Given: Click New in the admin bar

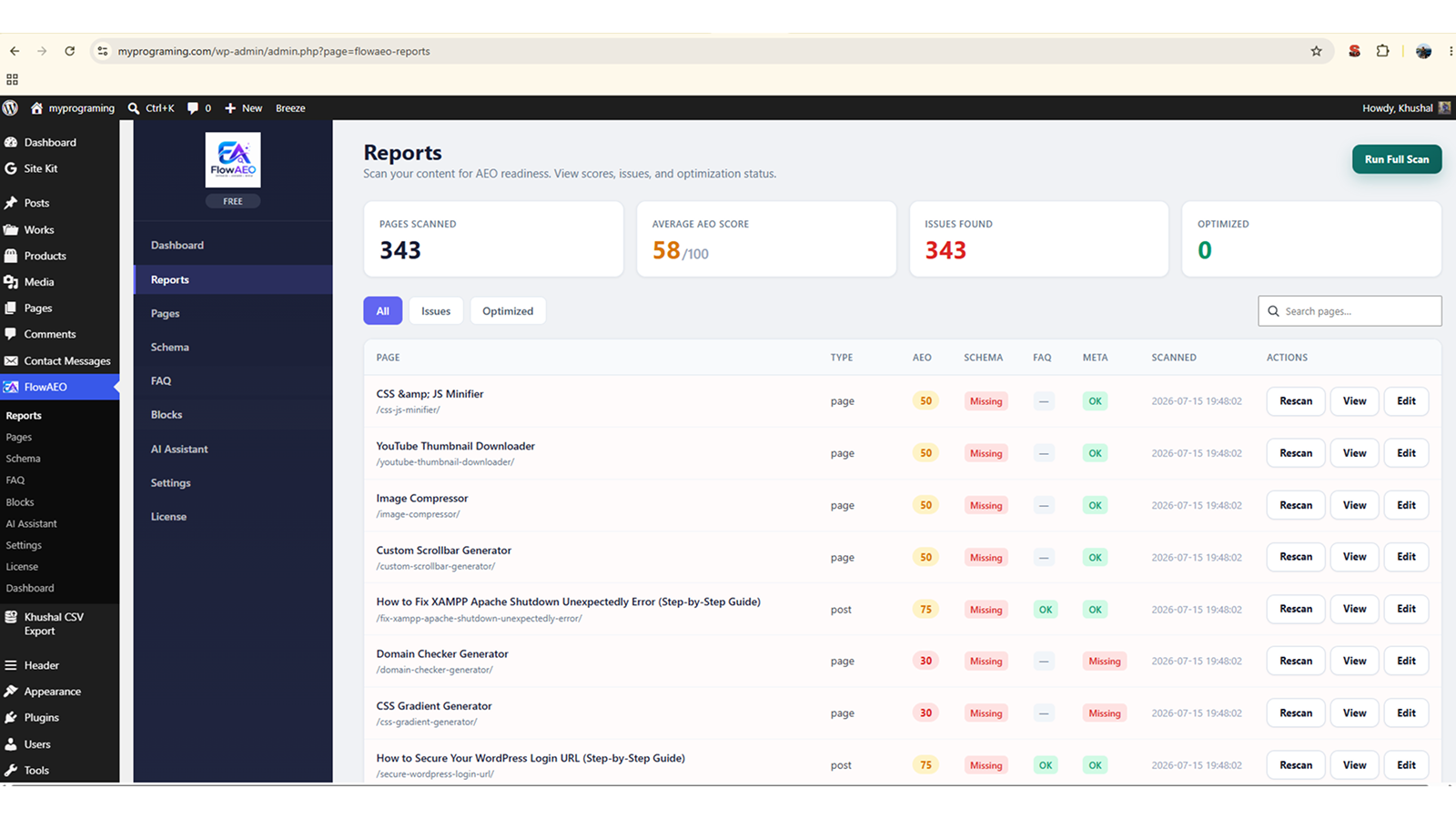Looking at the screenshot, I should (244, 107).
